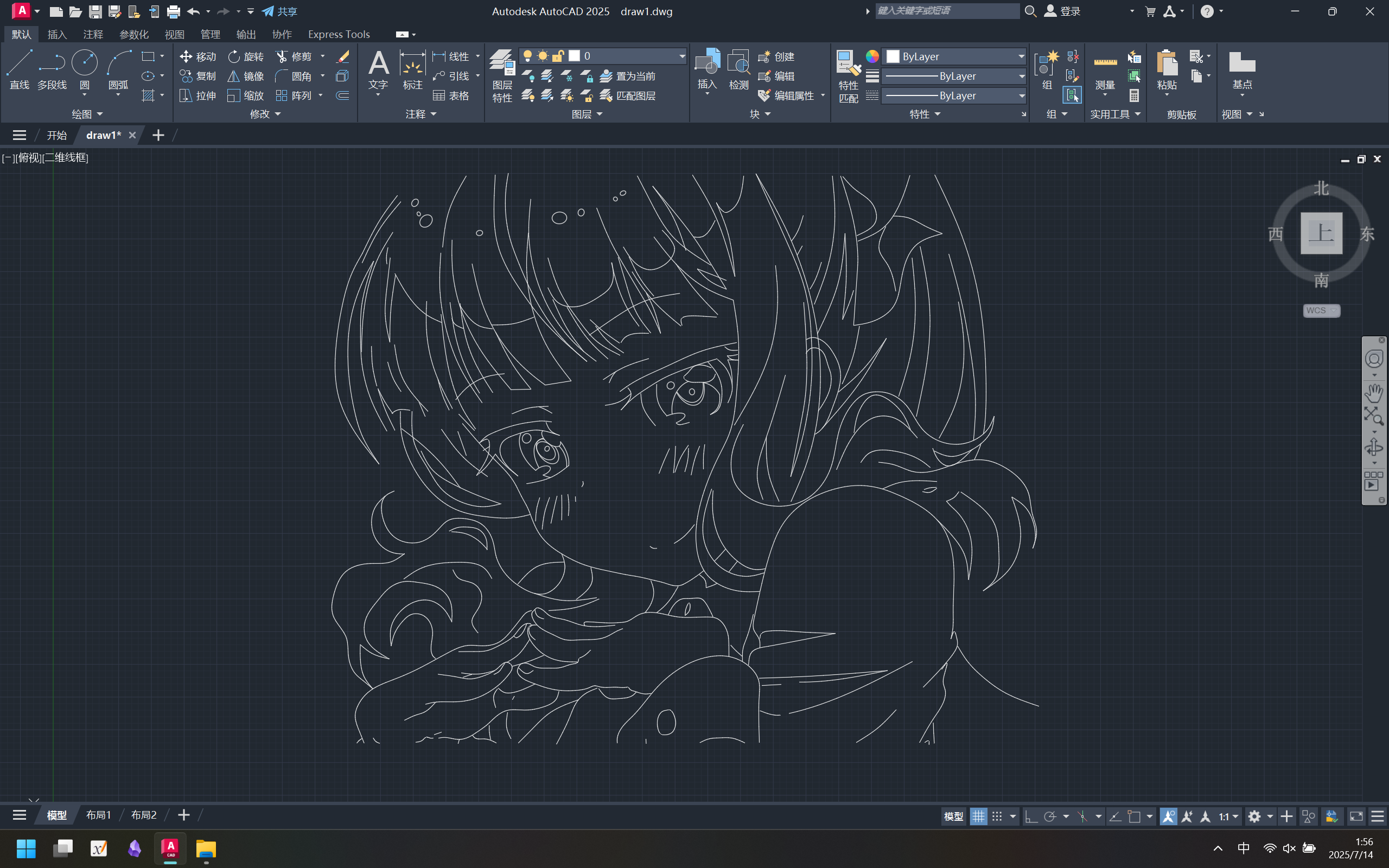The height and width of the screenshot is (868, 1389).
Task: Open the 编辑属性 dropdown arrow
Action: coord(823,95)
